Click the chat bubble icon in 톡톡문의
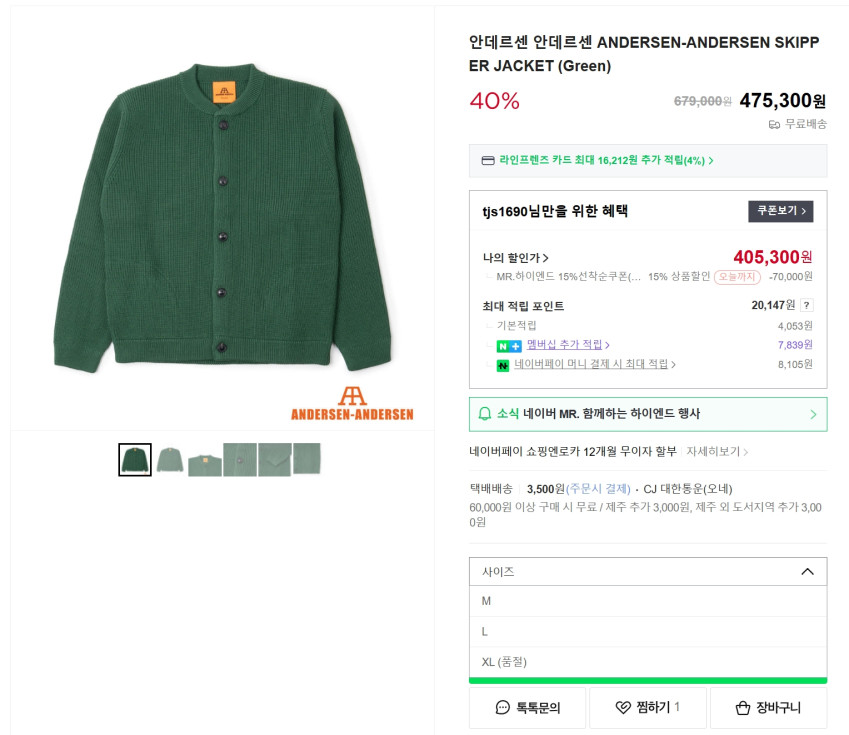This screenshot has width=849, height=735. [x=503, y=708]
